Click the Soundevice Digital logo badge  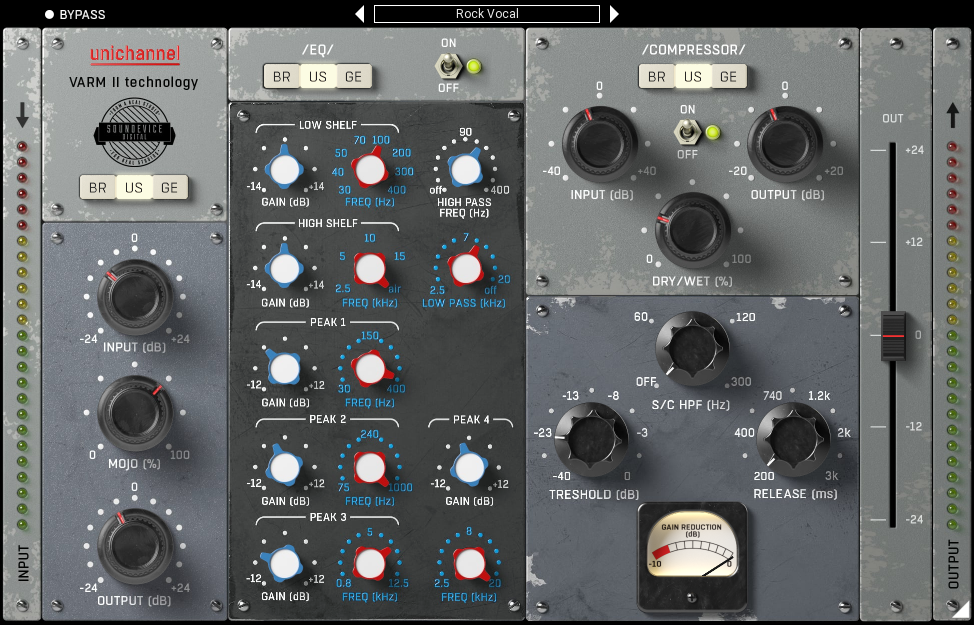click(134, 132)
